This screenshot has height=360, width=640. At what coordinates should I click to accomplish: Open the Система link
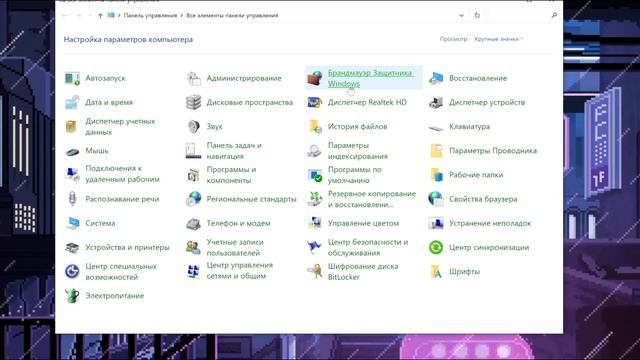click(x=100, y=223)
